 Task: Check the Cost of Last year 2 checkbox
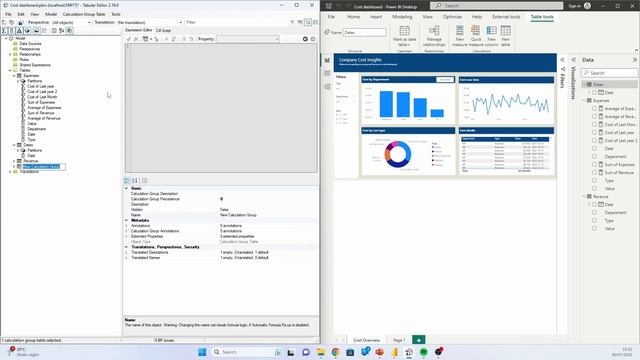[594, 140]
